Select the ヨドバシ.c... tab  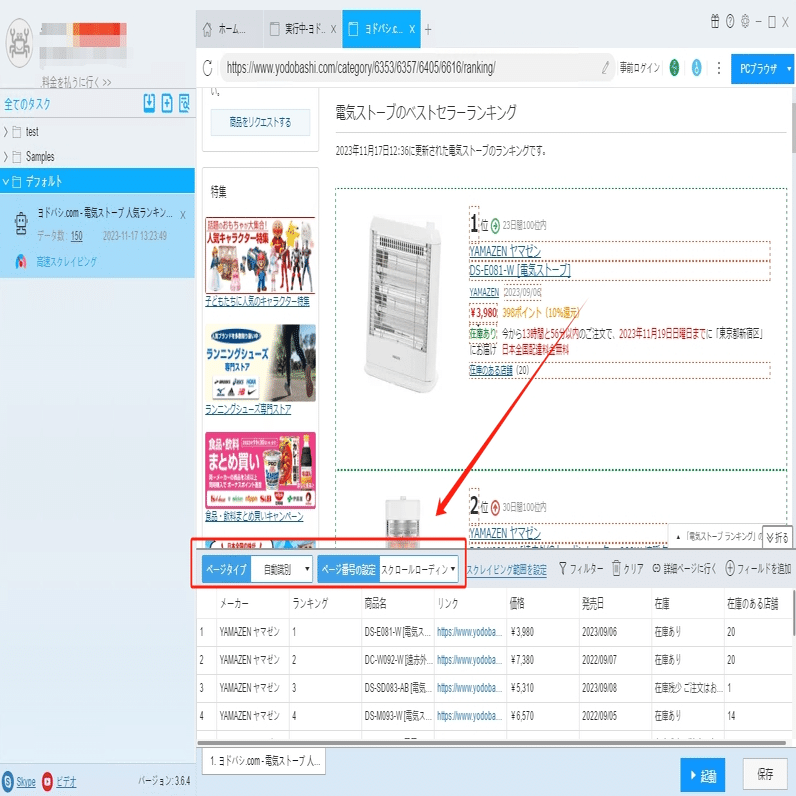coord(381,29)
